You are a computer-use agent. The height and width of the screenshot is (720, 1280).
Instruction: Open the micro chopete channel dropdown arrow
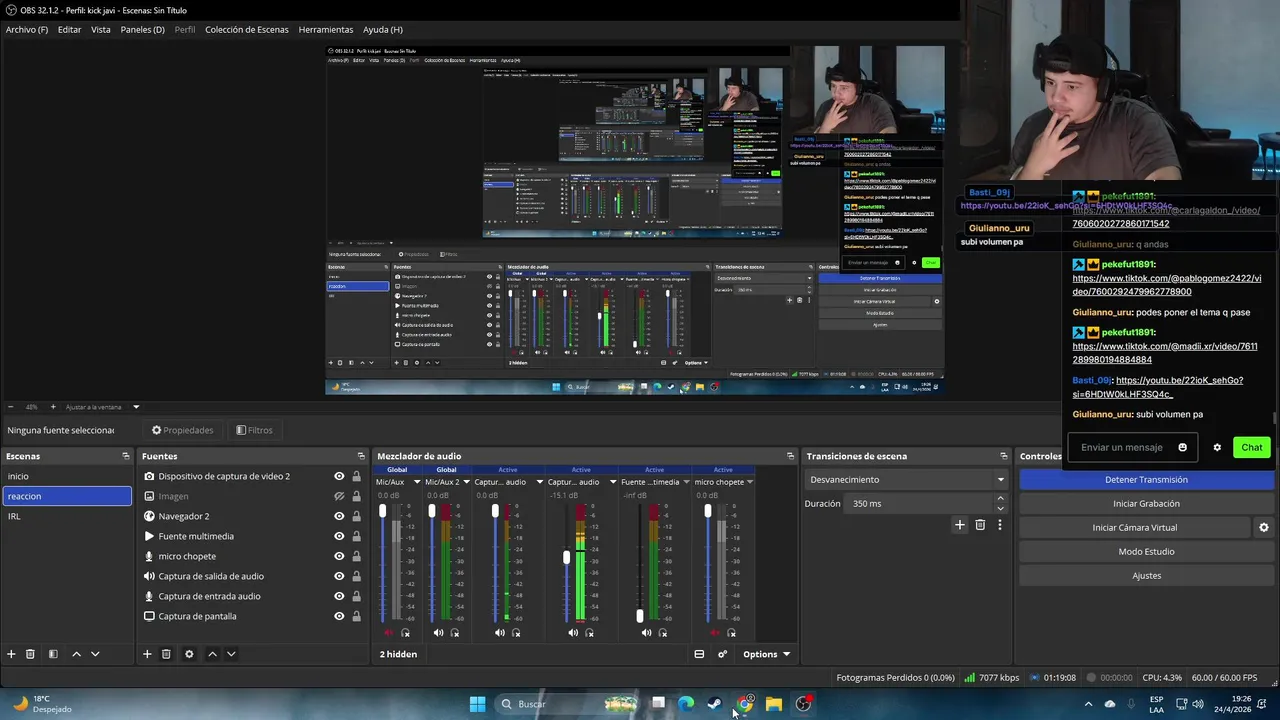click(x=750, y=482)
